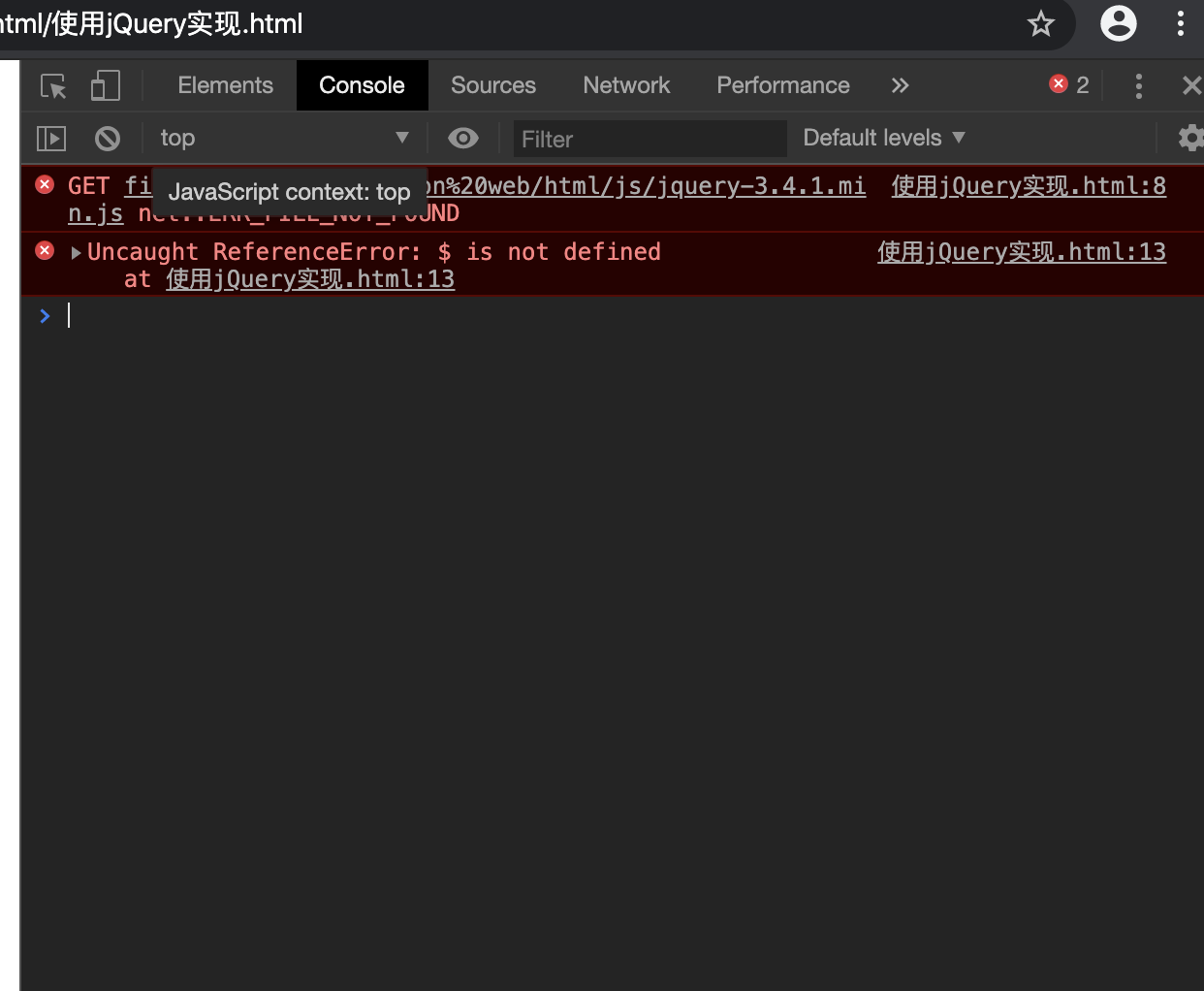This screenshot has width=1204, height=991.
Task: Open the Default levels dropdown
Action: [884, 138]
